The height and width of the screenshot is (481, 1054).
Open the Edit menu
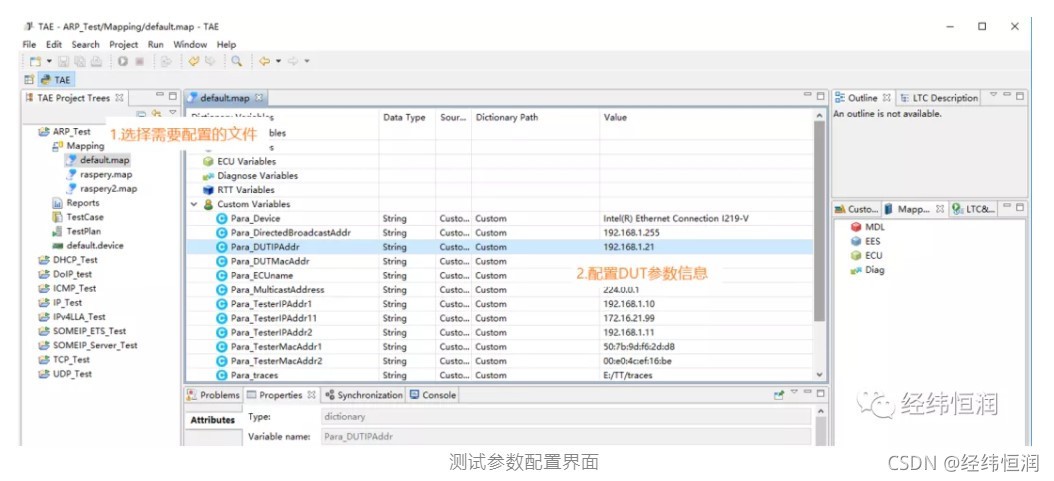(x=54, y=44)
